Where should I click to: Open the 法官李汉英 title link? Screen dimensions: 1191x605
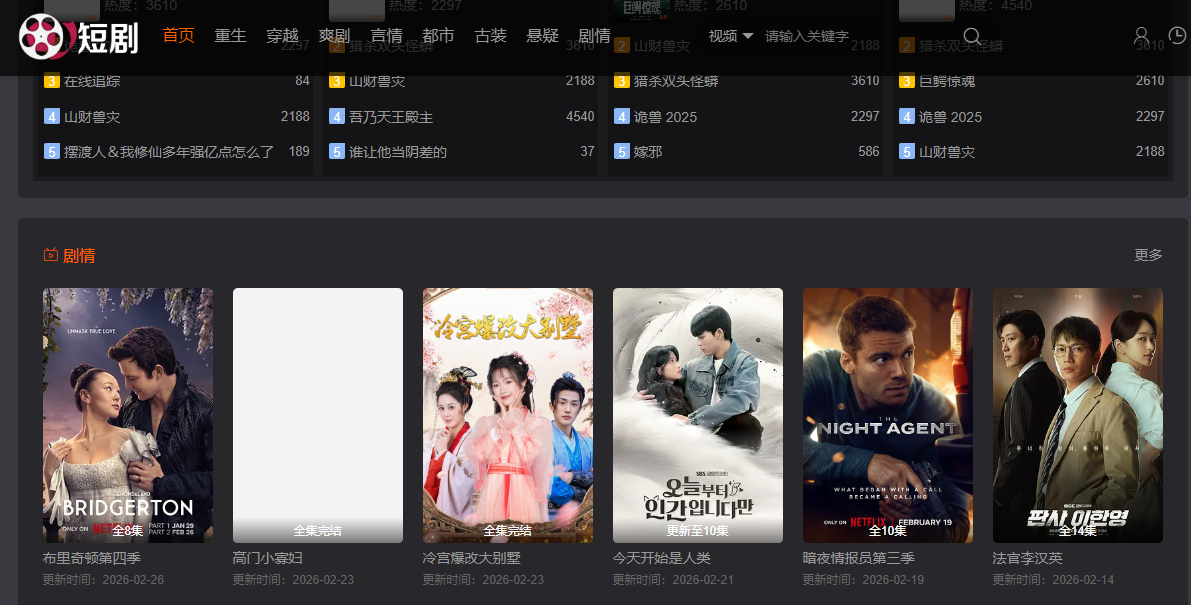tap(1027, 558)
